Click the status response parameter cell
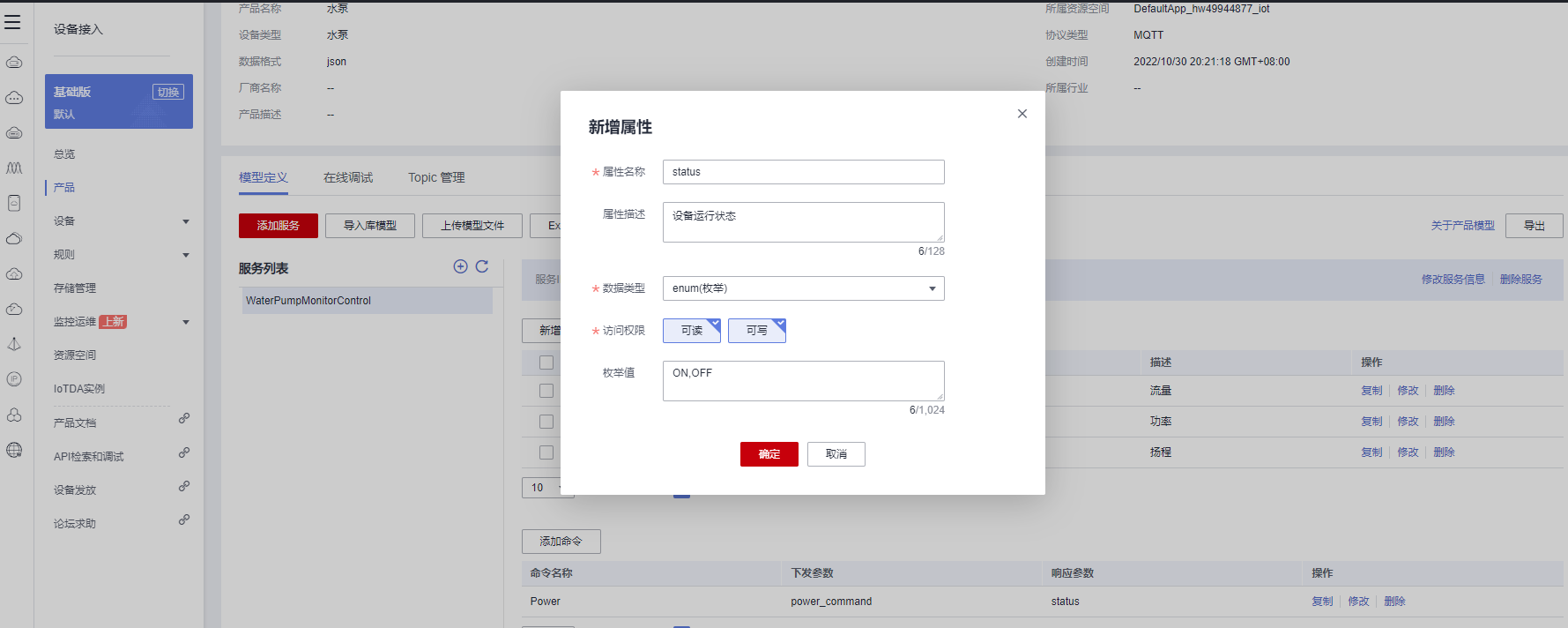The height and width of the screenshot is (628, 1568). [x=1066, y=602]
